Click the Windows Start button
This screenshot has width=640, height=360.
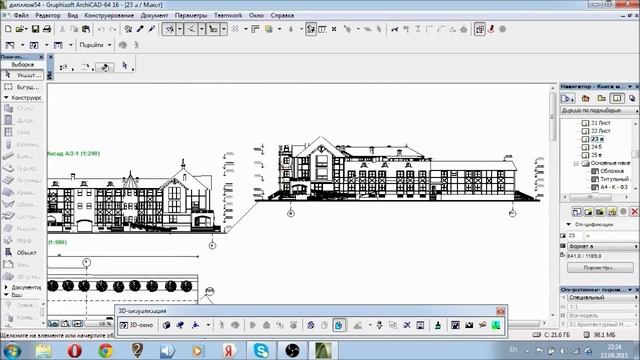coord(12,351)
